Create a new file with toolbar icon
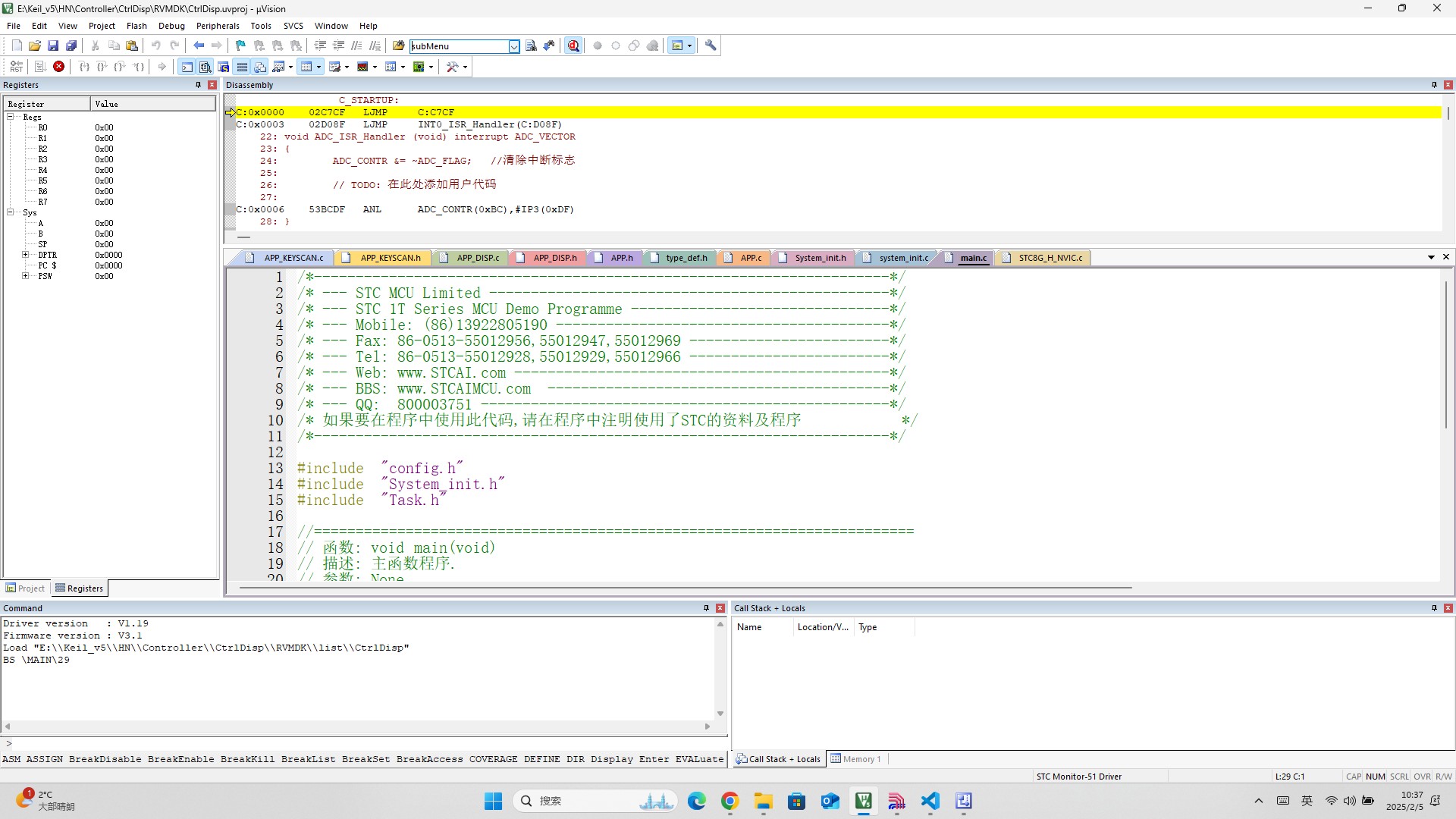 tap(17, 45)
